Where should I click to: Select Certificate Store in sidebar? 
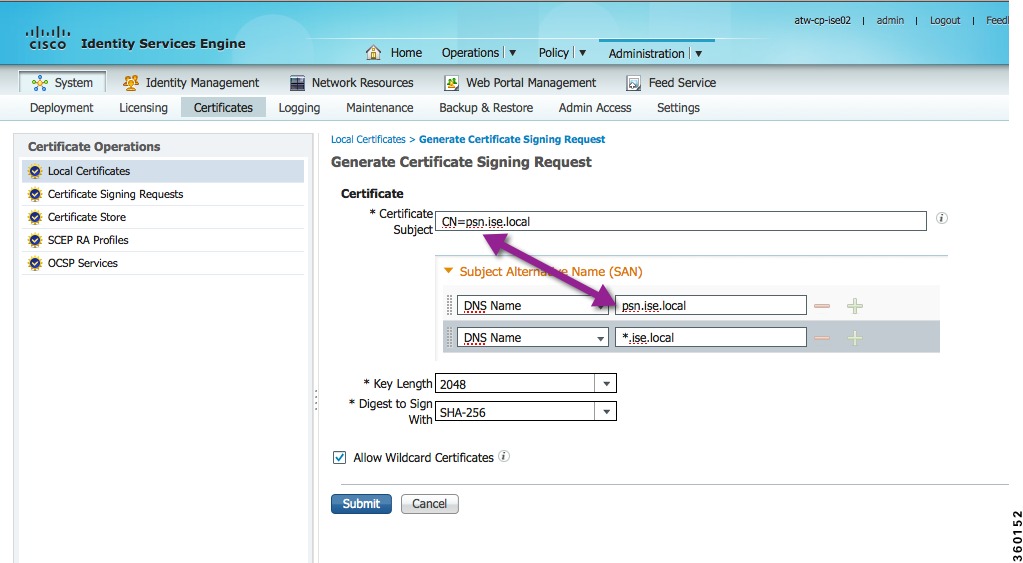(x=163, y=217)
